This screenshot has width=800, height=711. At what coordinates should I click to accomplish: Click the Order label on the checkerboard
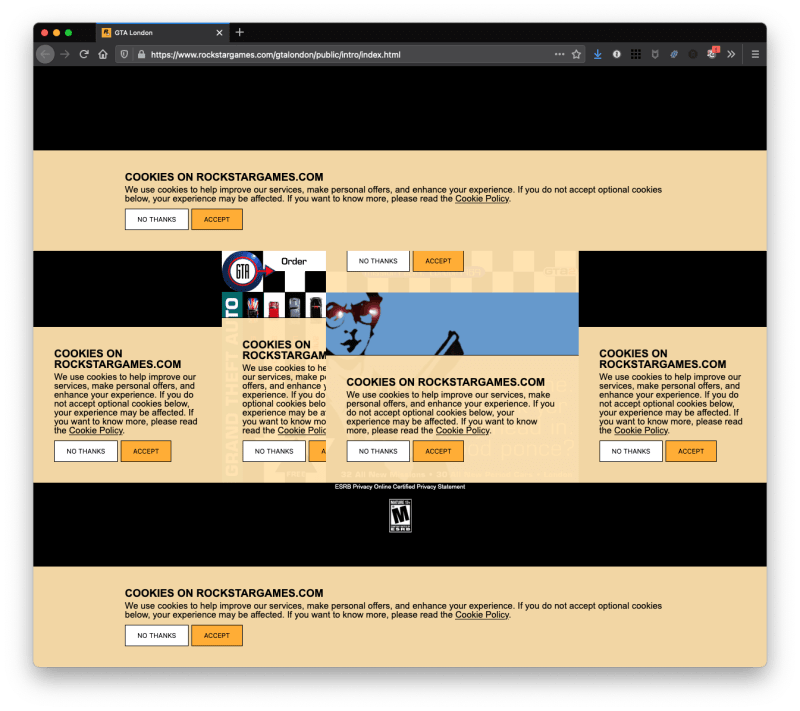294,261
